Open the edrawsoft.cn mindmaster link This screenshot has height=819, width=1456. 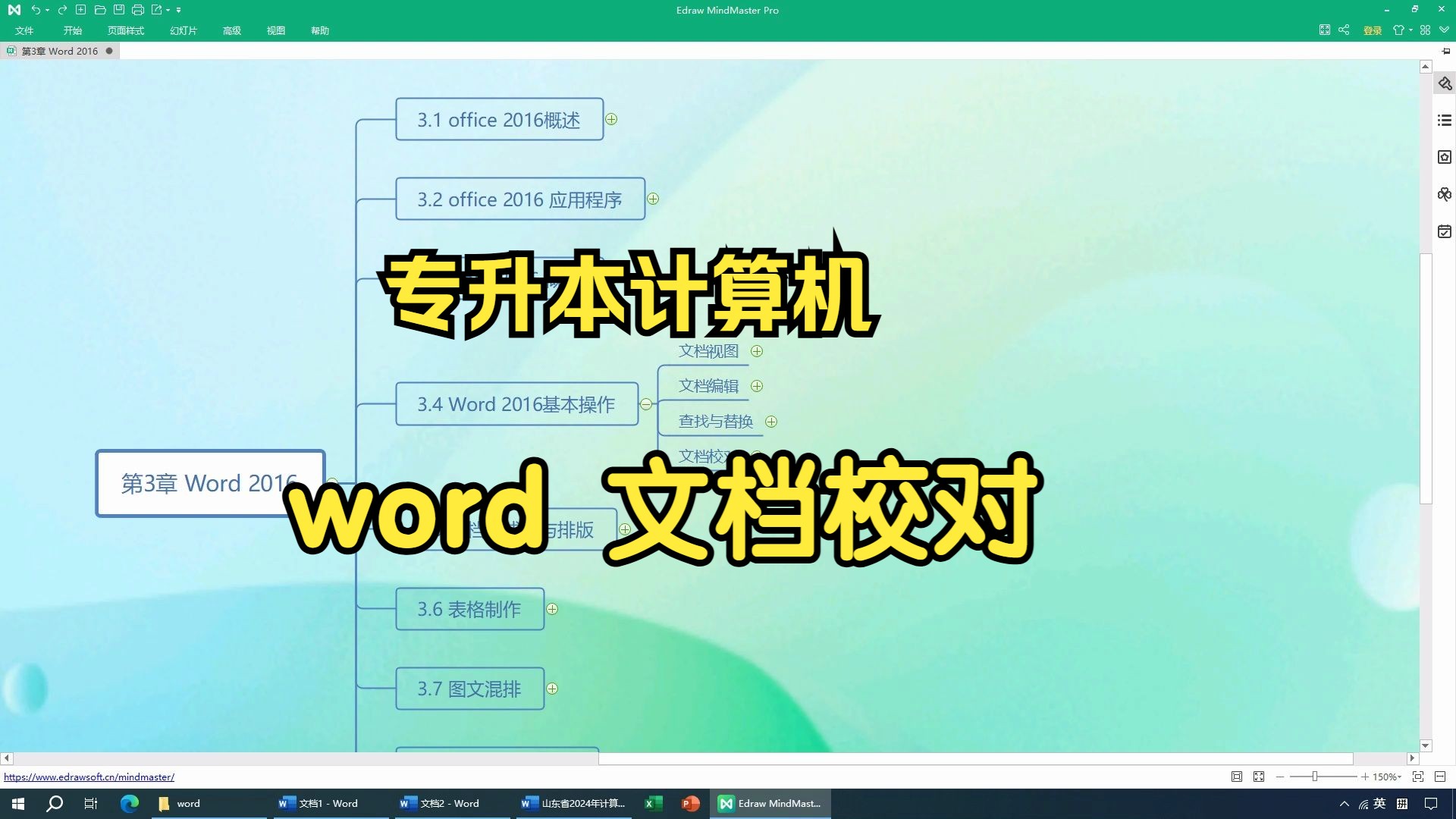(x=89, y=777)
